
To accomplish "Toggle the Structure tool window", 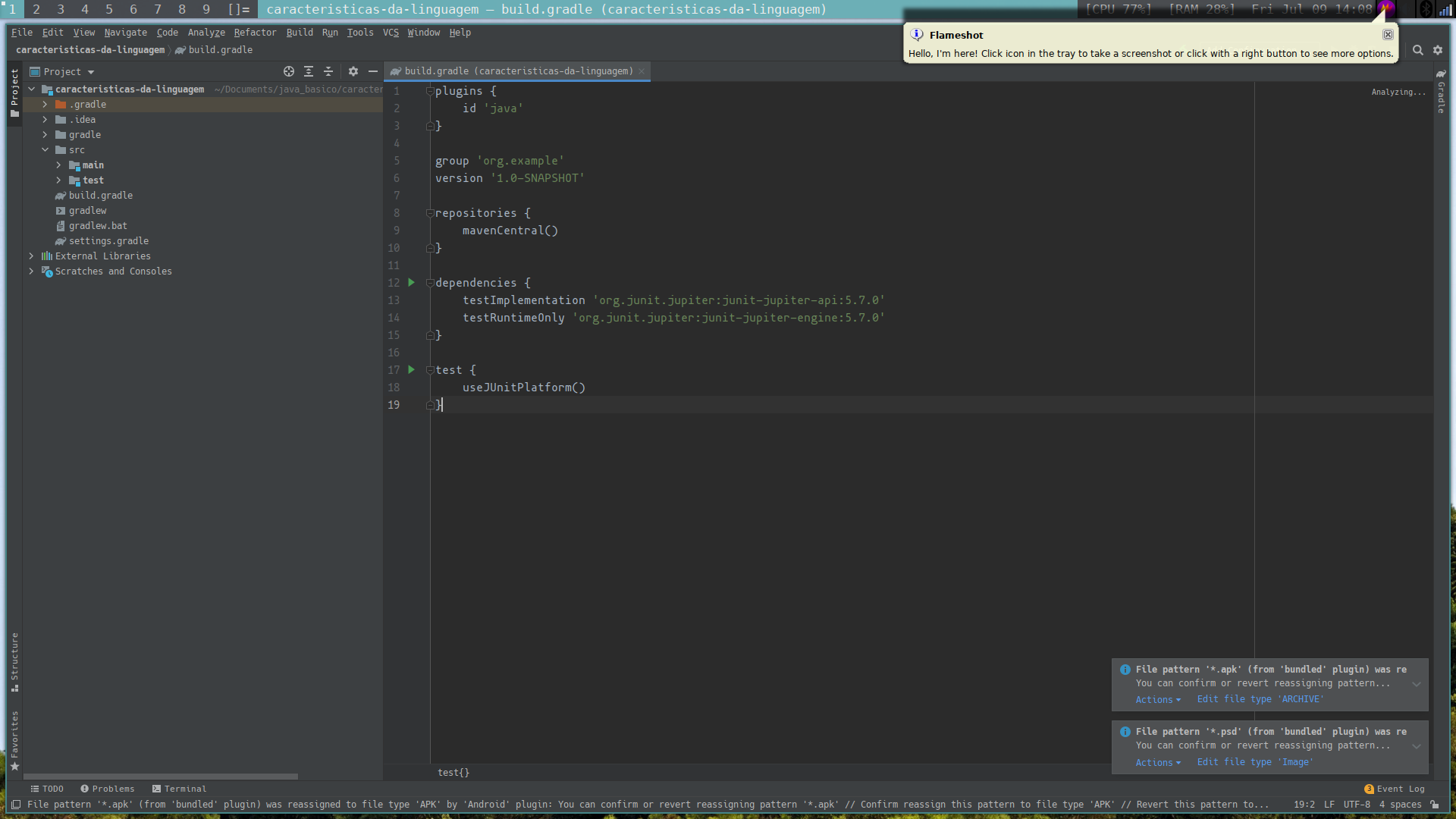I will click(x=14, y=661).
